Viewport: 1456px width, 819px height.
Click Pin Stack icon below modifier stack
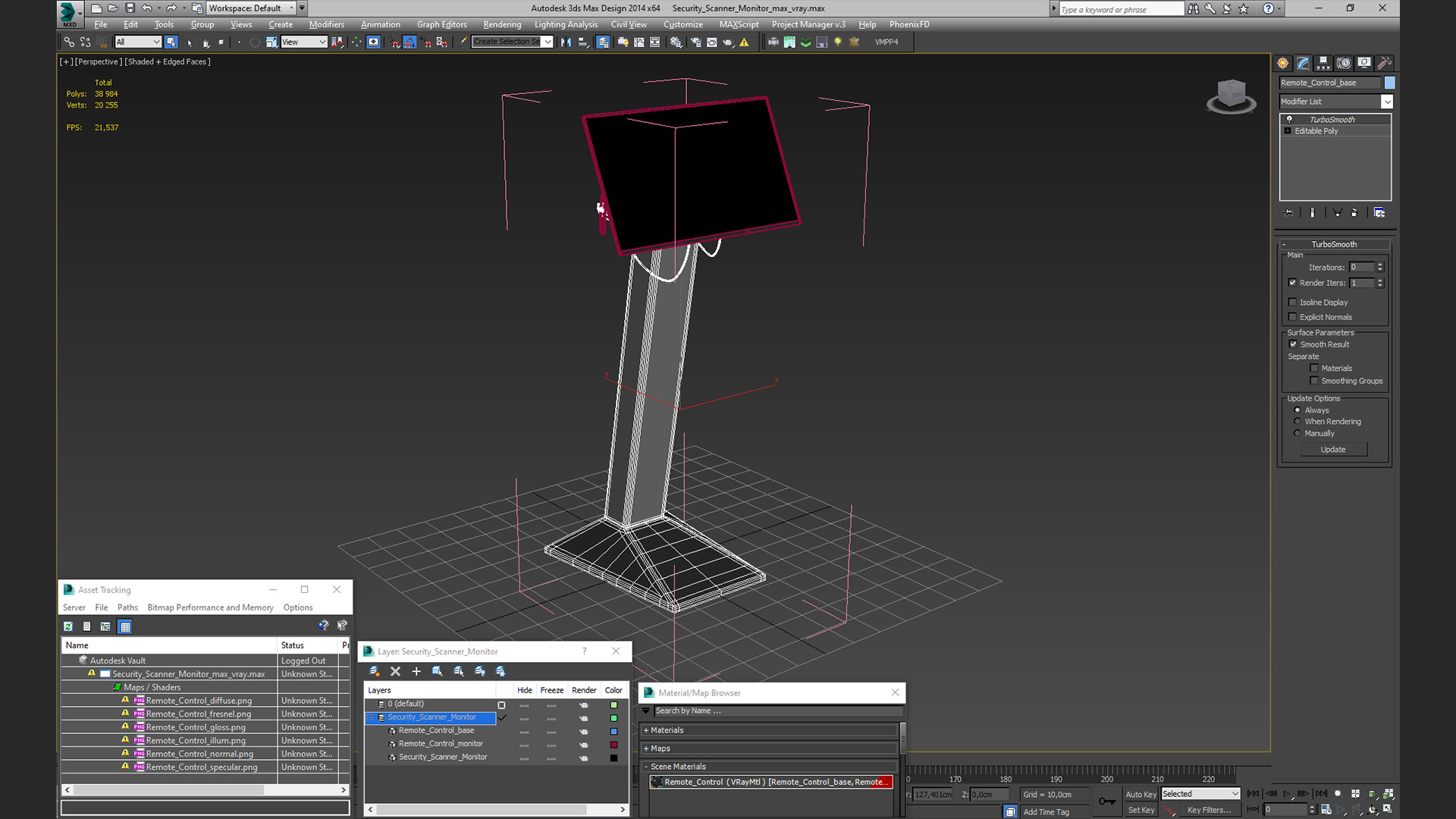1288,213
